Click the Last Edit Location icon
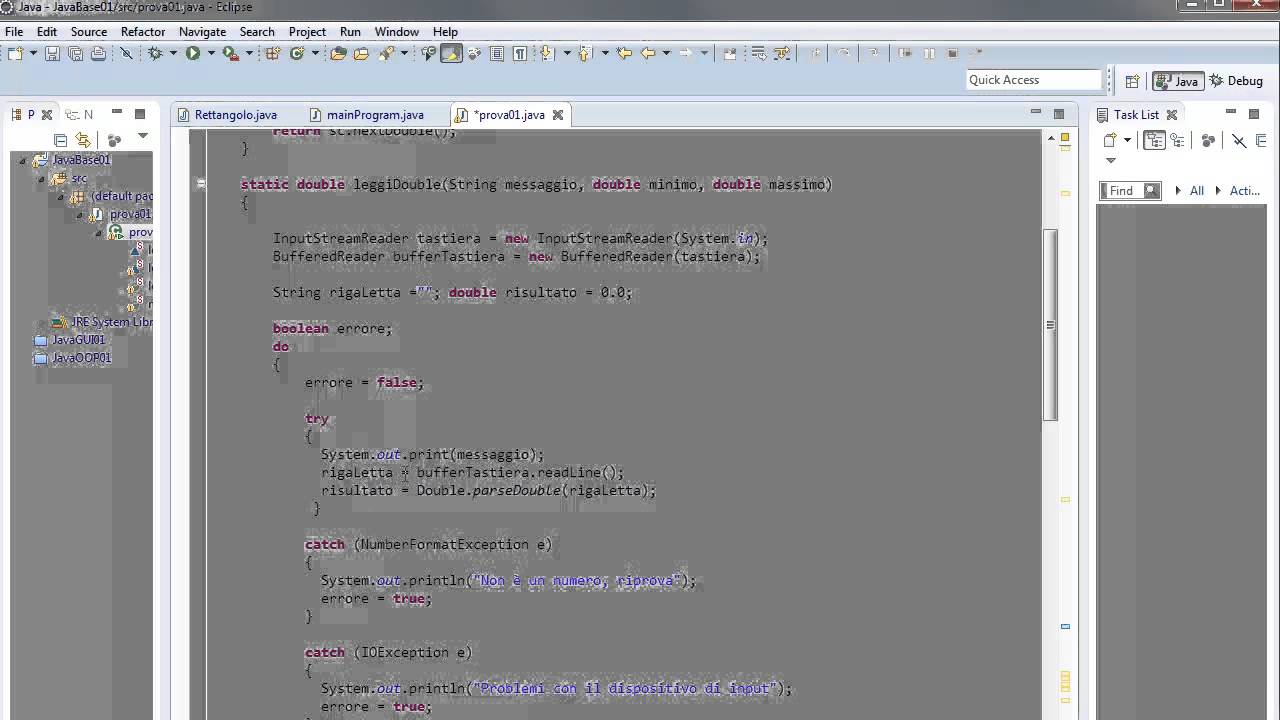This screenshot has height=720, width=1280. (624, 53)
